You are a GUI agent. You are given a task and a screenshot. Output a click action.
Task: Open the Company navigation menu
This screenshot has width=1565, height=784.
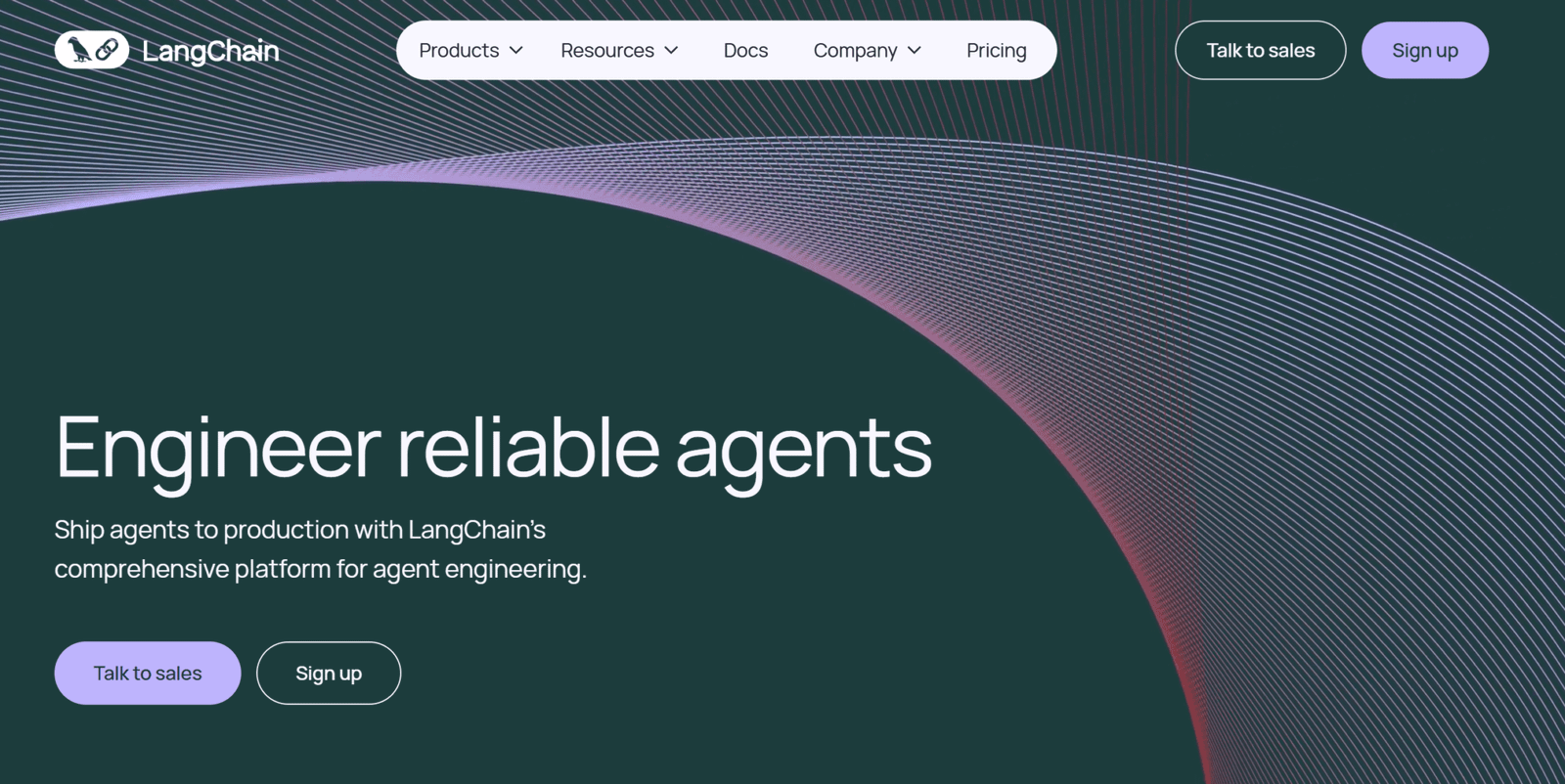[x=868, y=50]
